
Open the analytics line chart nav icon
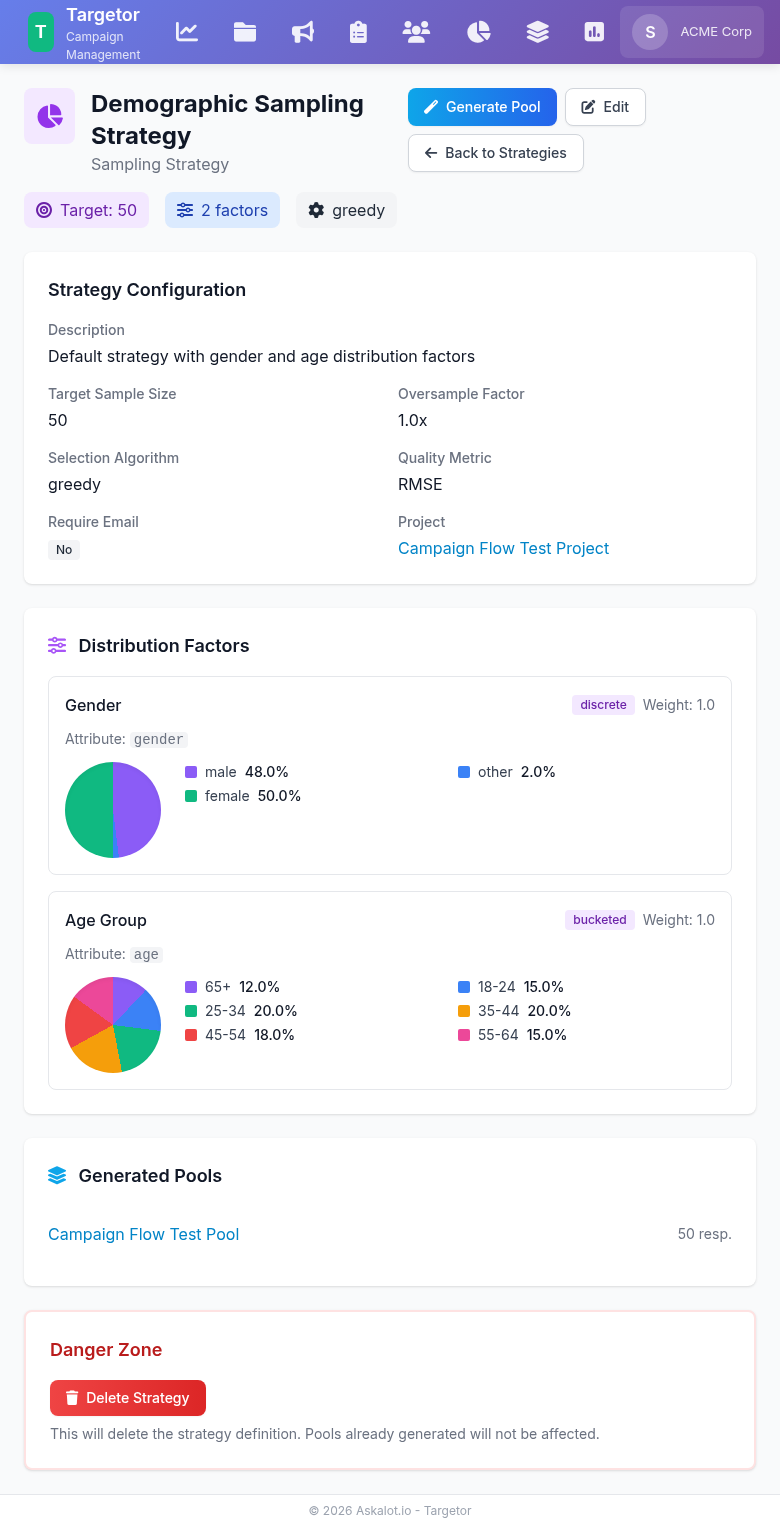click(187, 32)
